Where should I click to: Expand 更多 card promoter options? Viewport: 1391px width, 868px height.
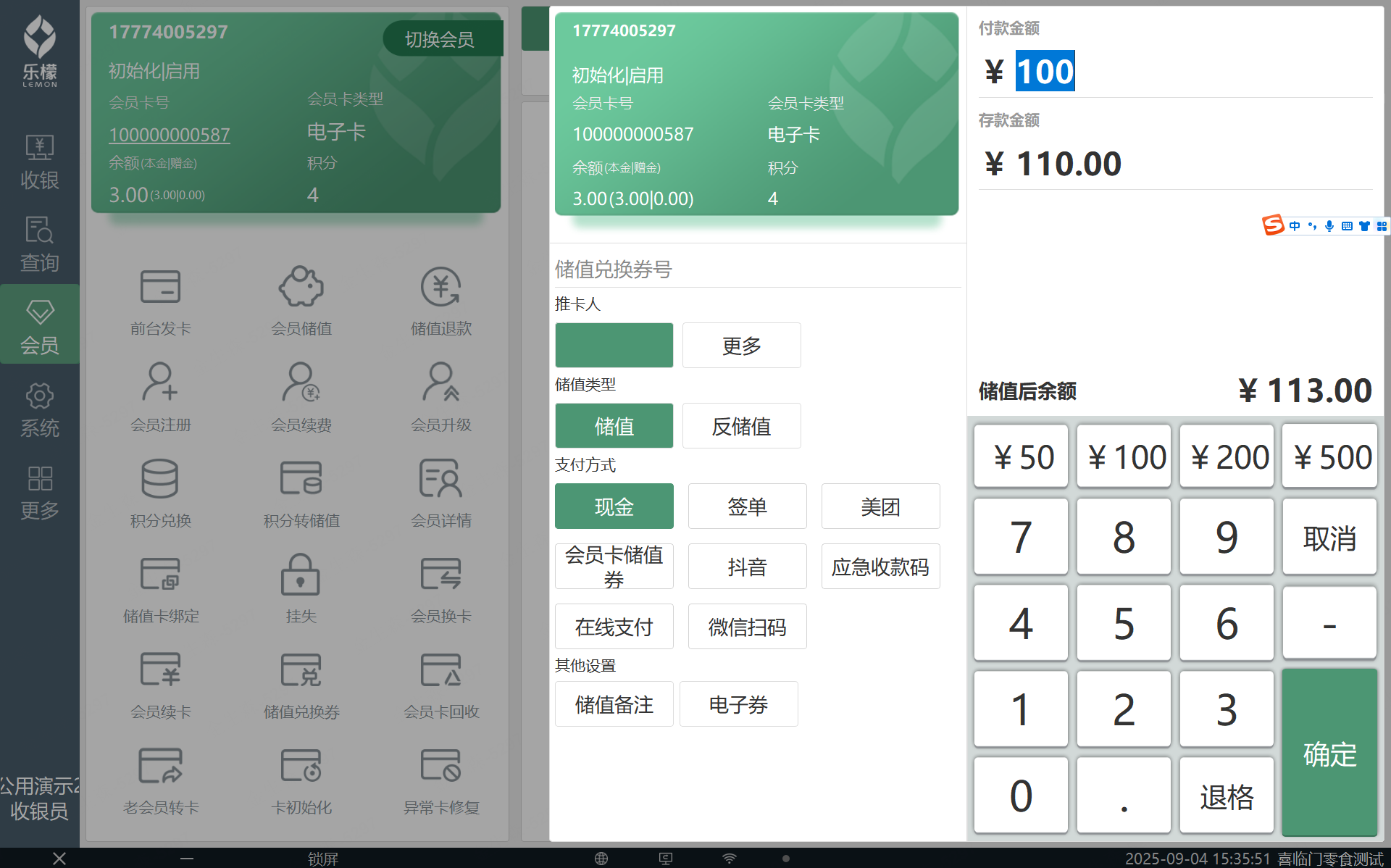click(741, 346)
